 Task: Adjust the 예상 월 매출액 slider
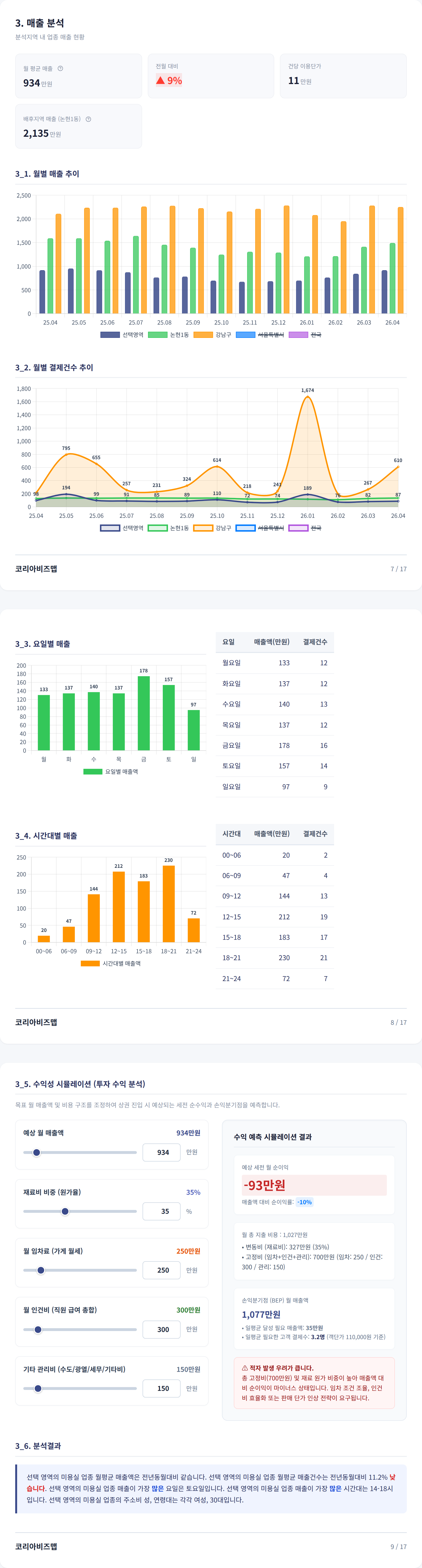point(80,1152)
